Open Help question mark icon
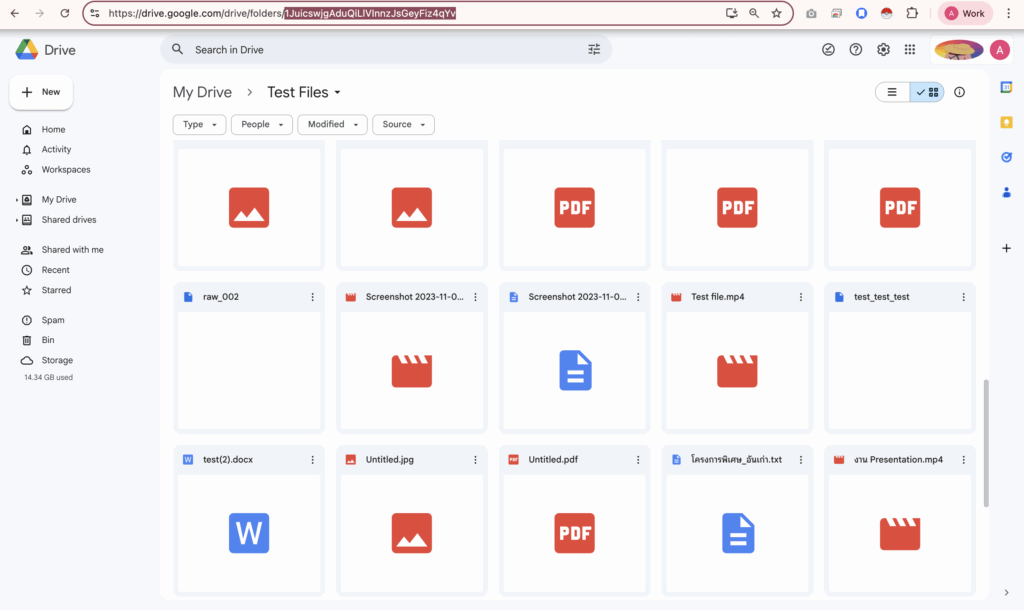The height and width of the screenshot is (610, 1024). (856, 50)
